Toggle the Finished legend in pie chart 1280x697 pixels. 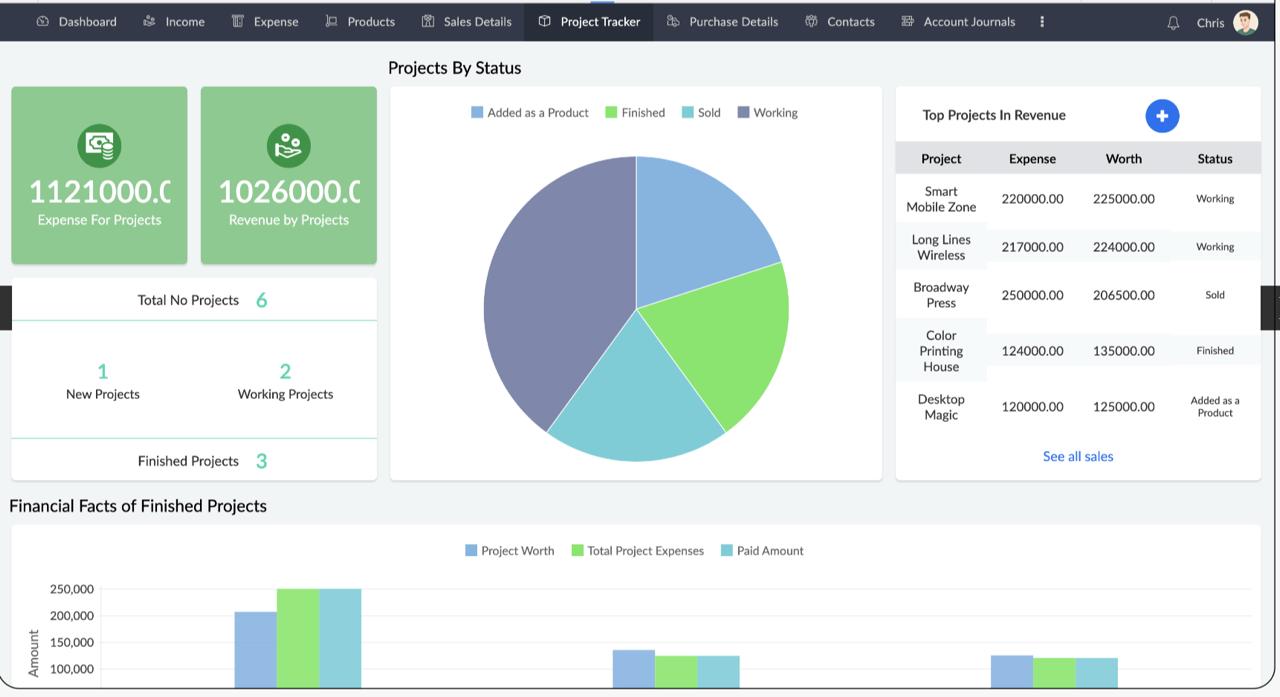[635, 113]
